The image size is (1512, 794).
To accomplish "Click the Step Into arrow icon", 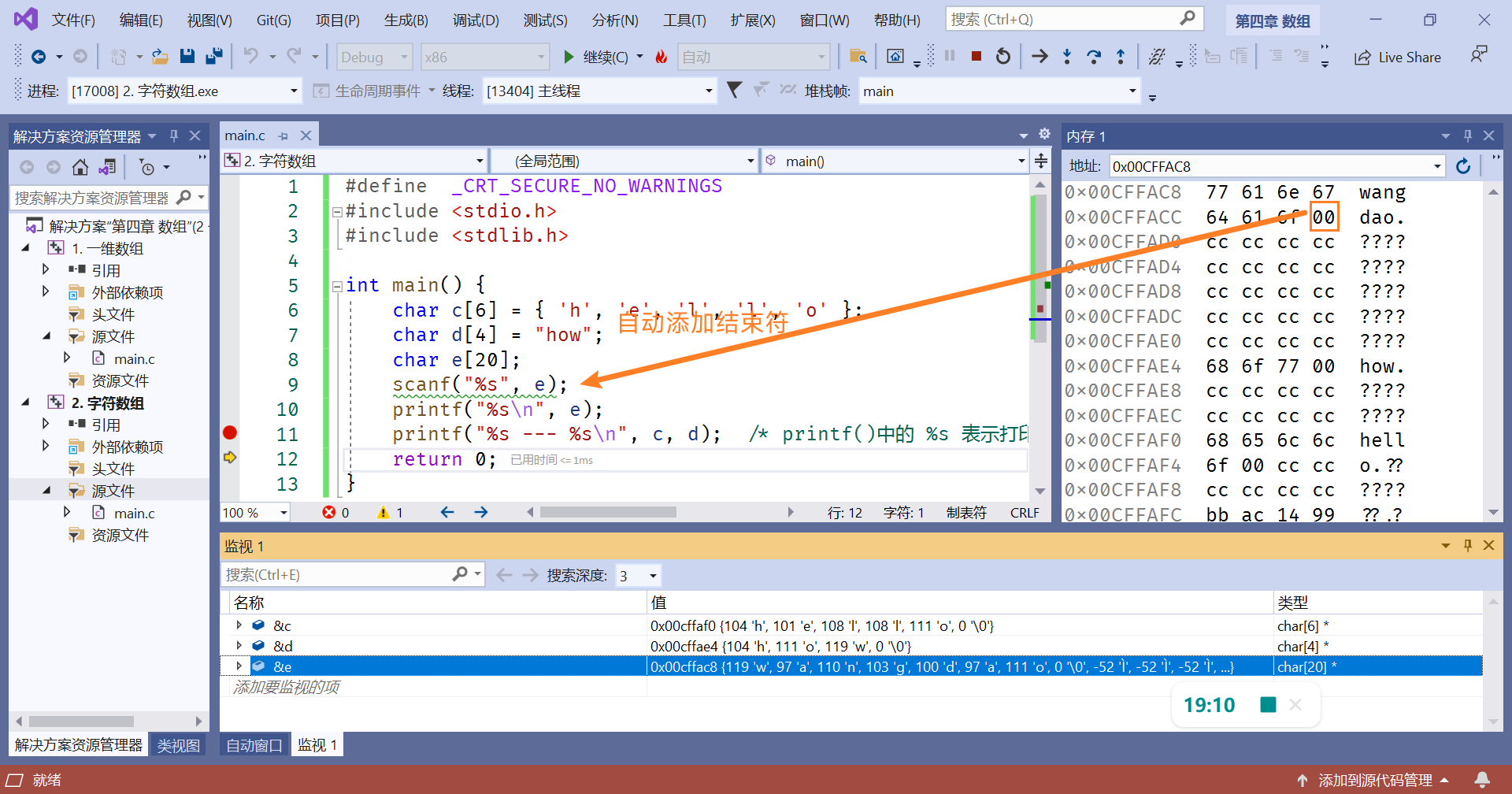I will click(x=1067, y=56).
